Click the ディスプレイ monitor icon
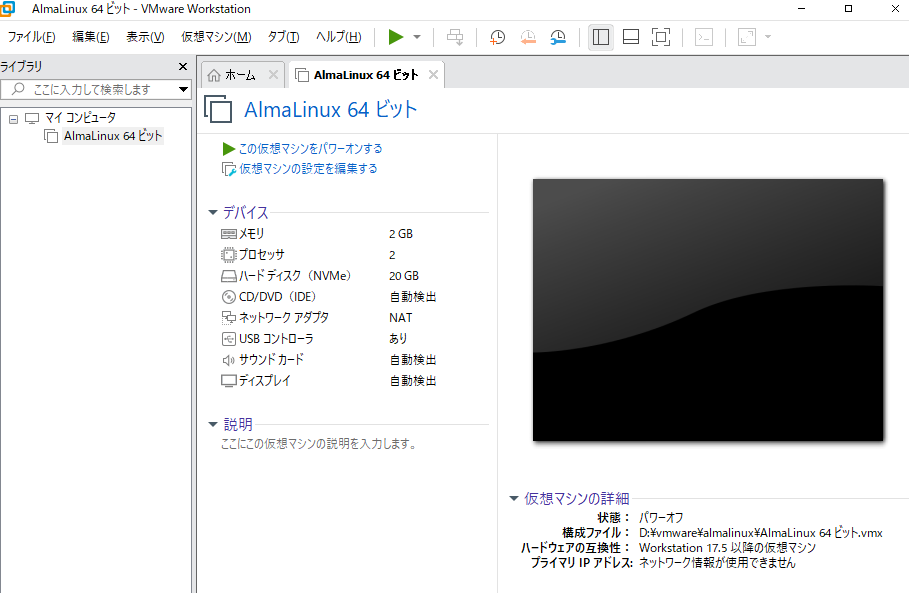The width and height of the screenshot is (909, 593). [x=229, y=381]
